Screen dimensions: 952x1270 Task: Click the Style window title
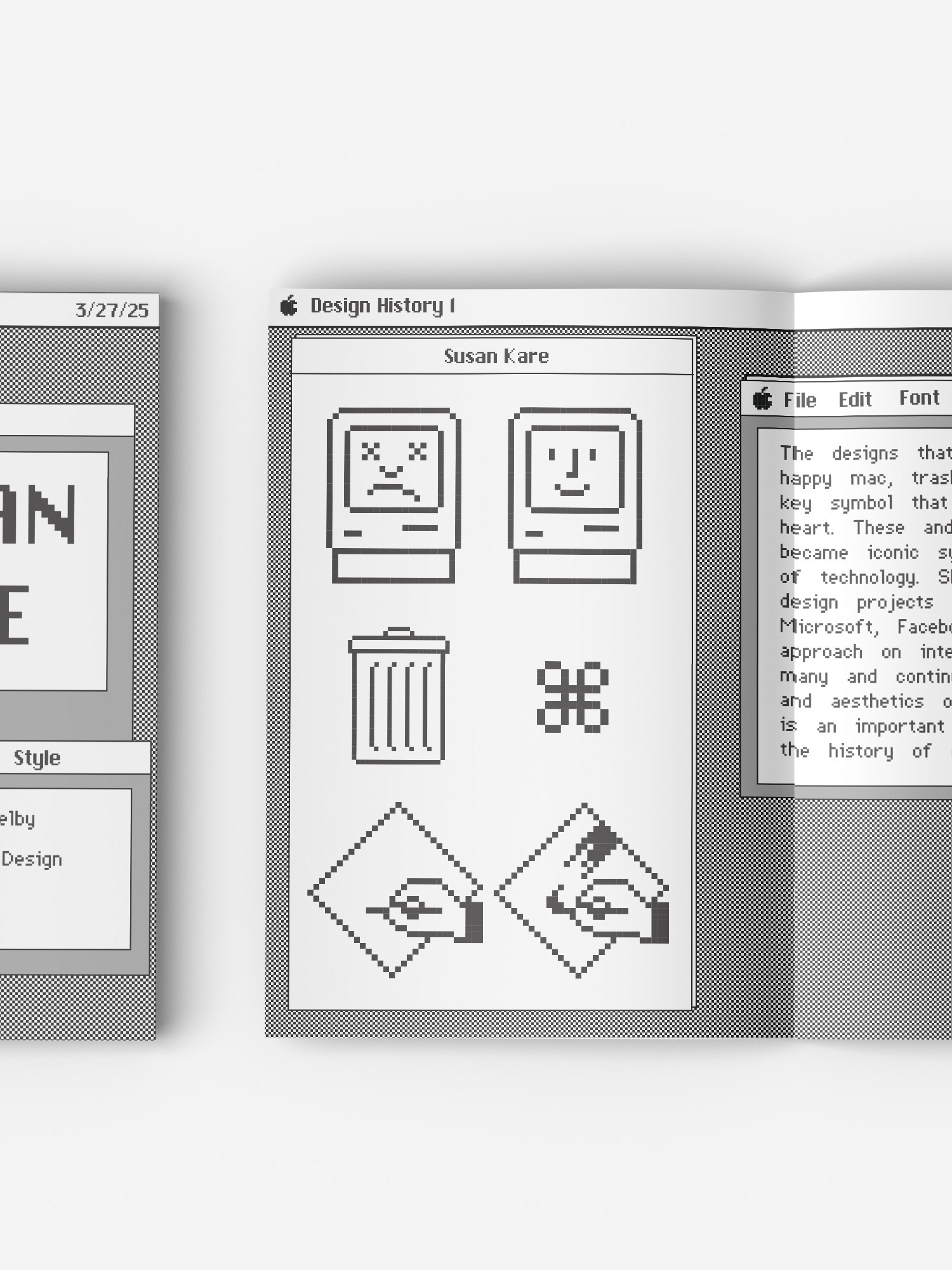37,758
